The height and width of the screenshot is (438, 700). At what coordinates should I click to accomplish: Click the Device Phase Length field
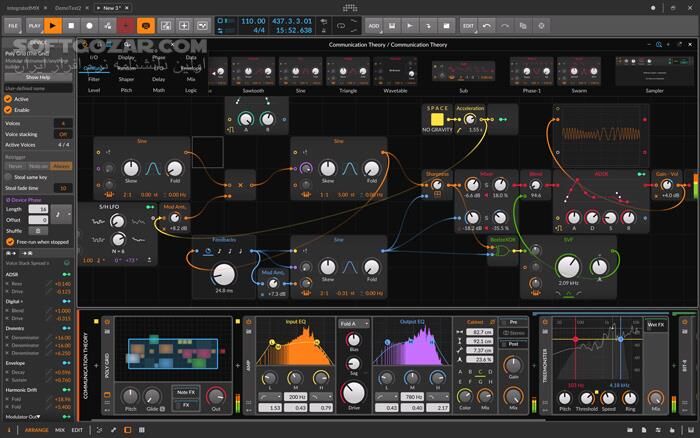38,209
